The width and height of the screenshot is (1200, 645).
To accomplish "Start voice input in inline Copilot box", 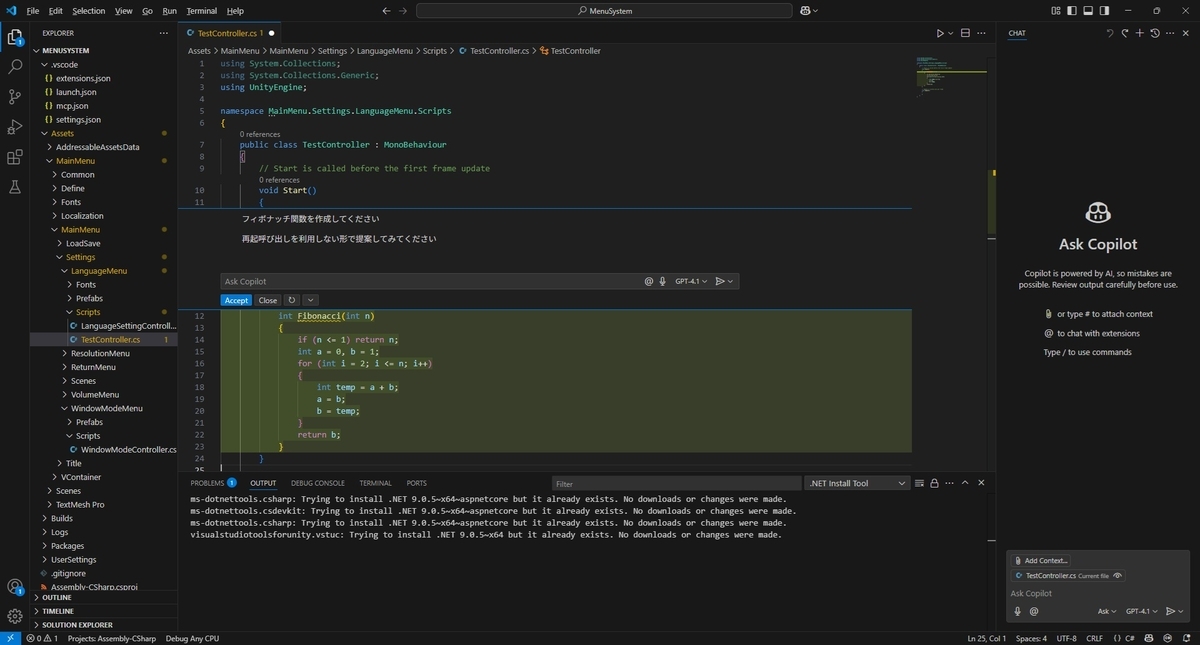I will coord(662,282).
